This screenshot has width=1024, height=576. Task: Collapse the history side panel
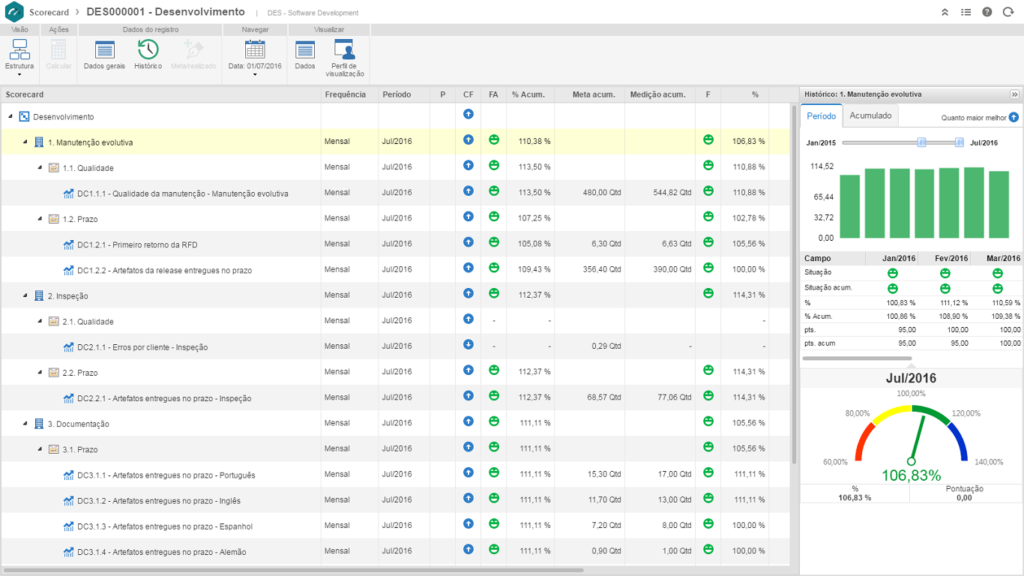pos(1014,93)
